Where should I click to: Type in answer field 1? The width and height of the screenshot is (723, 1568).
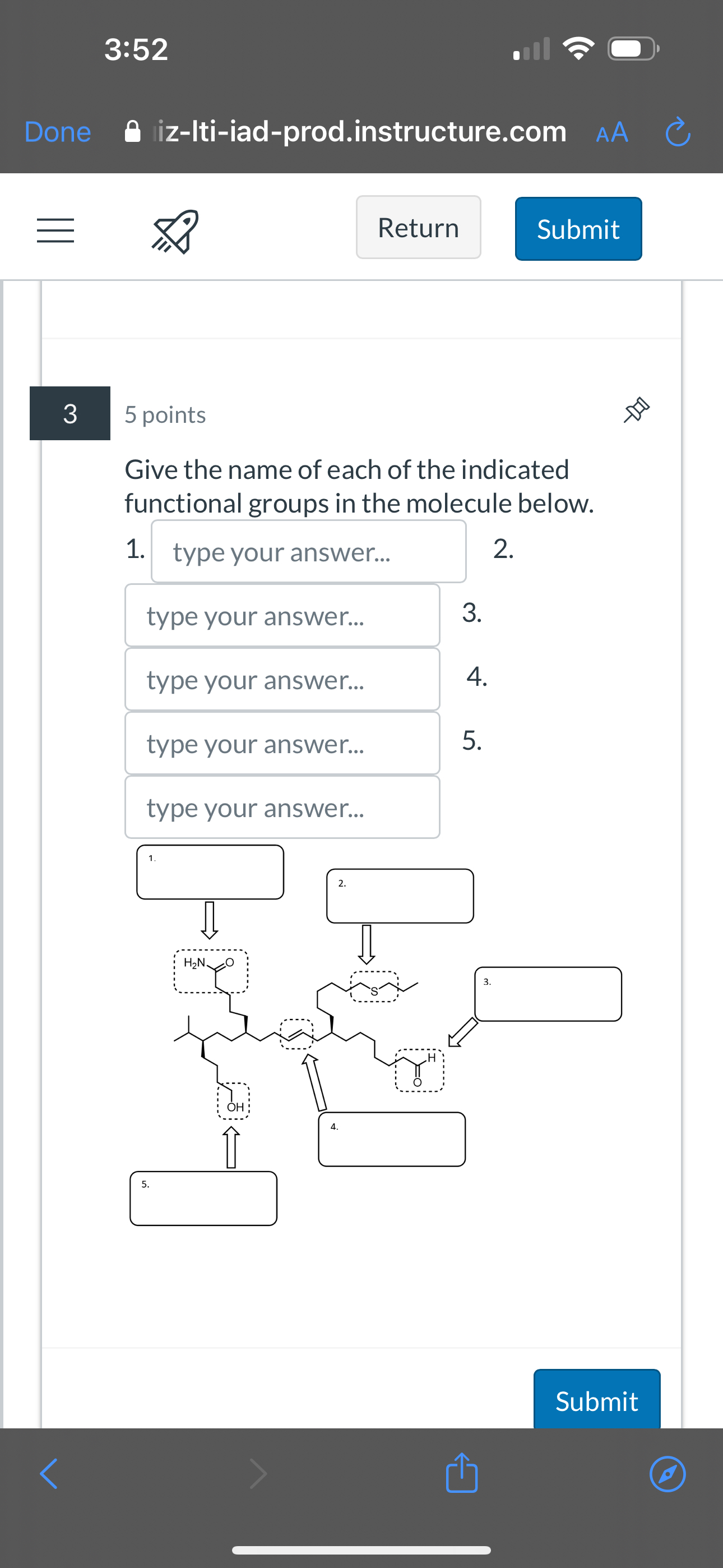(308, 551)
